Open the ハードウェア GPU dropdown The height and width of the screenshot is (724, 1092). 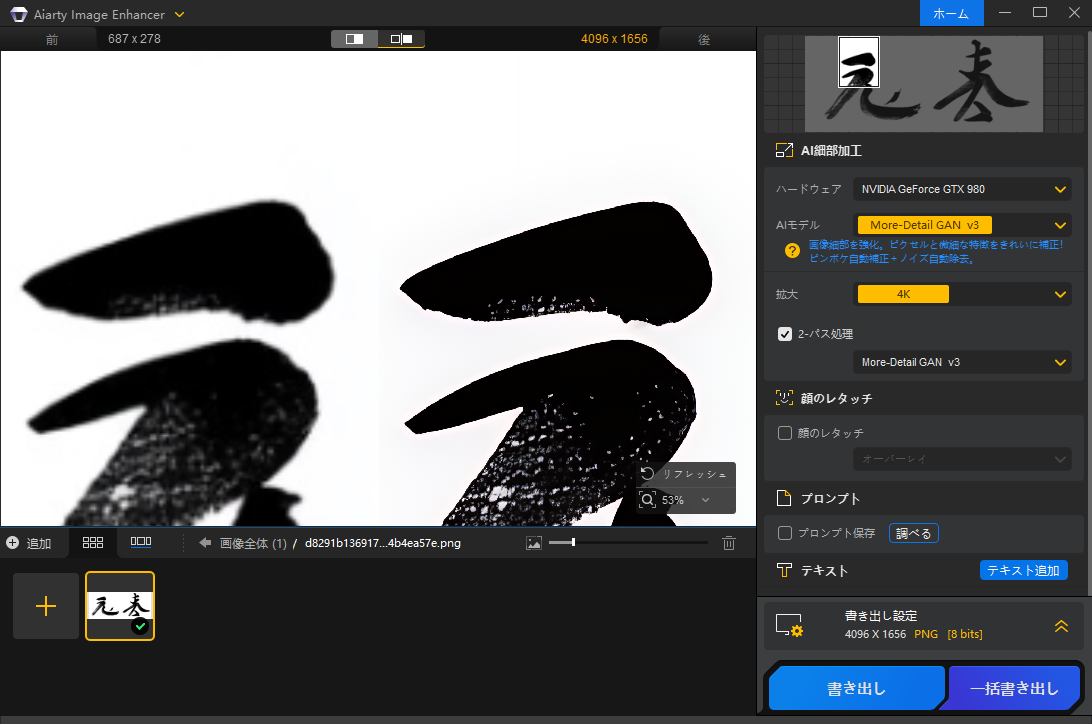coord(962,189)
